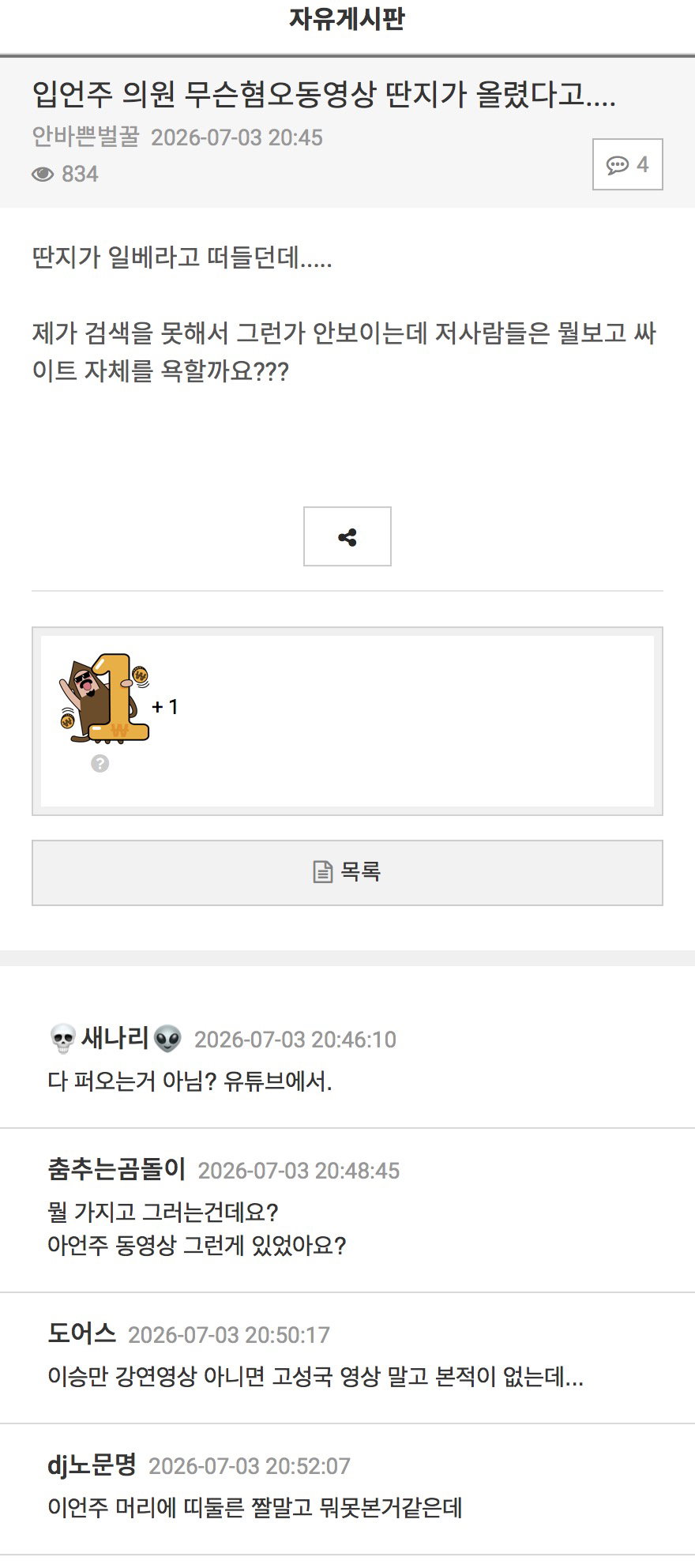
Task: Click the post timestamp 2026-07-03 20:45
Action: [237, 137]
